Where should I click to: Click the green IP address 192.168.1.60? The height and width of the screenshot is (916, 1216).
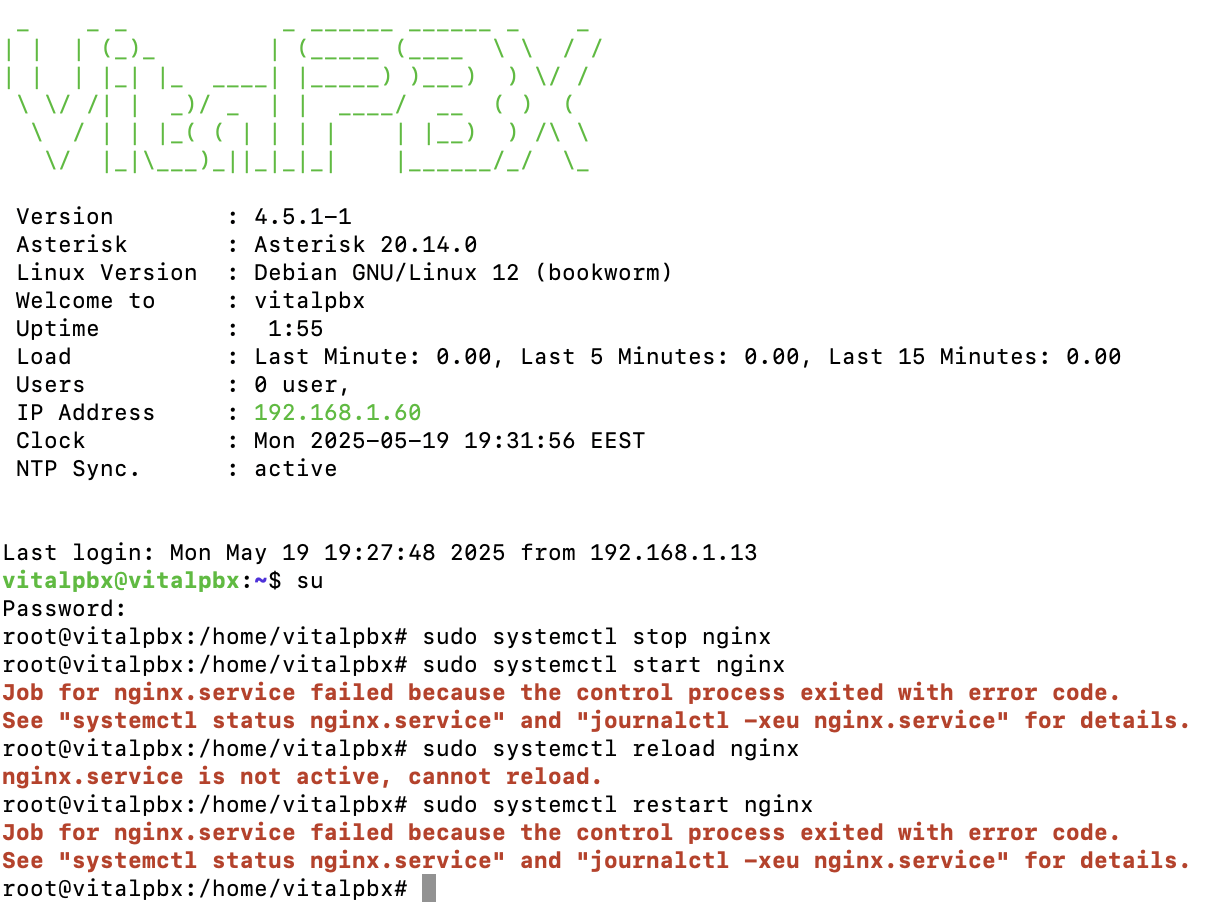[337, 413]
